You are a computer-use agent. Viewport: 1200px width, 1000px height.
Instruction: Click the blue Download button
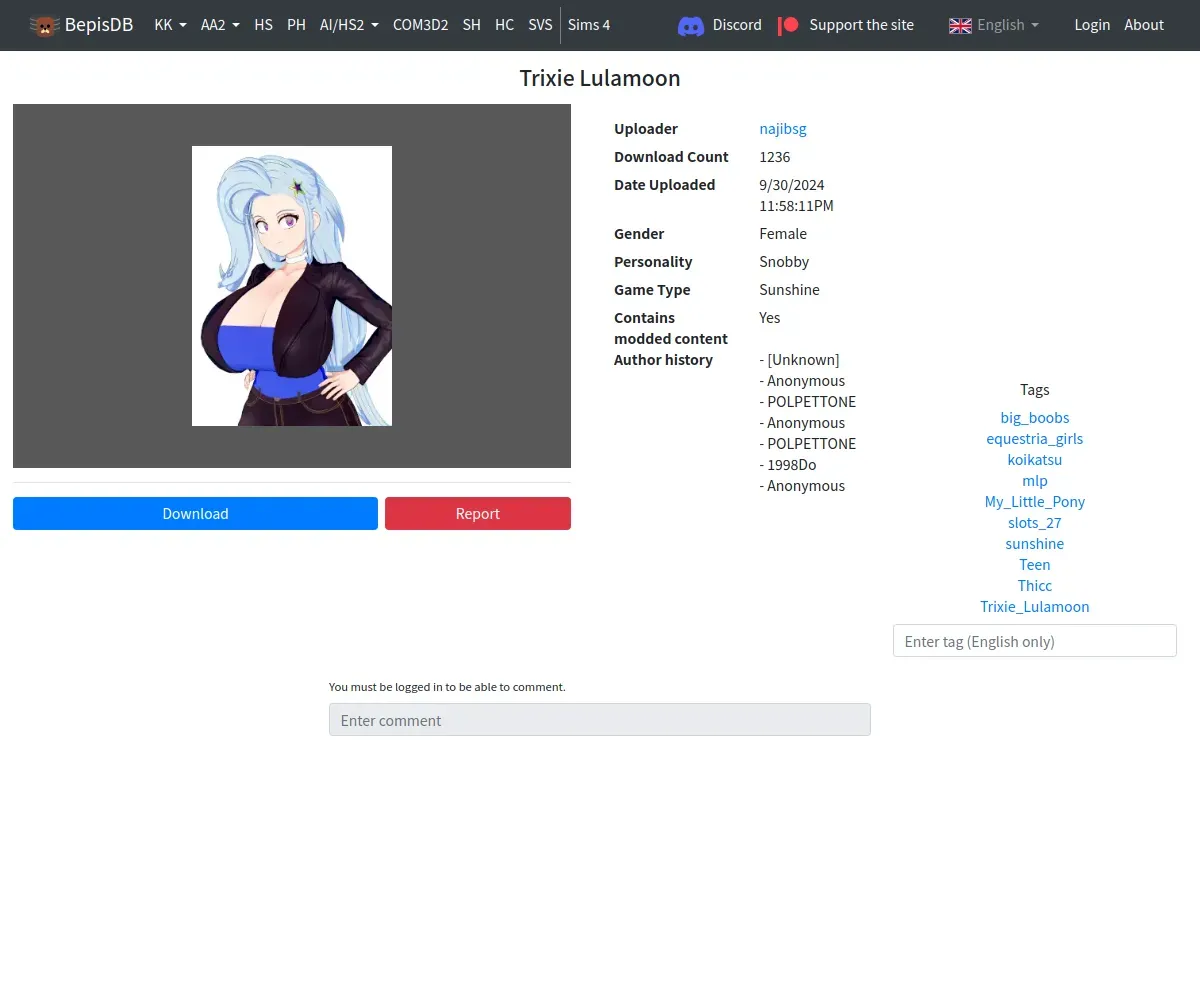(x=195, y=513)
